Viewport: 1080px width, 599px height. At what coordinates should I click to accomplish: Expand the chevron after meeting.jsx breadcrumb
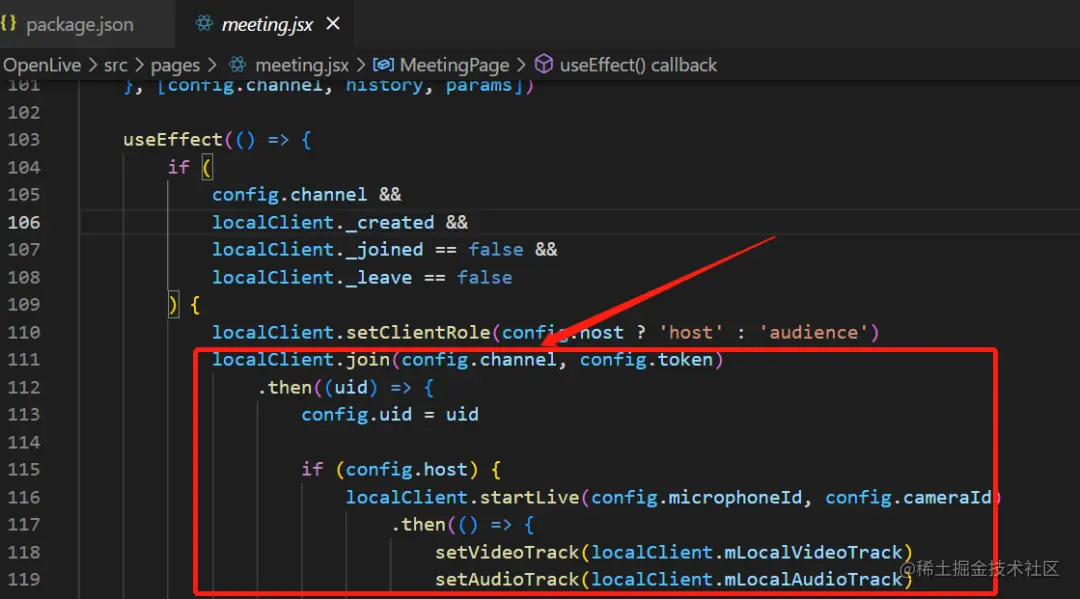(360, 65)
